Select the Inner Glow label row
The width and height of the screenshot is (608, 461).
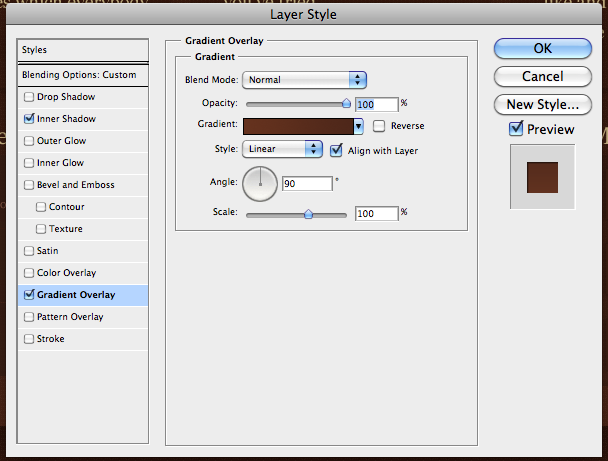(83, 163)
